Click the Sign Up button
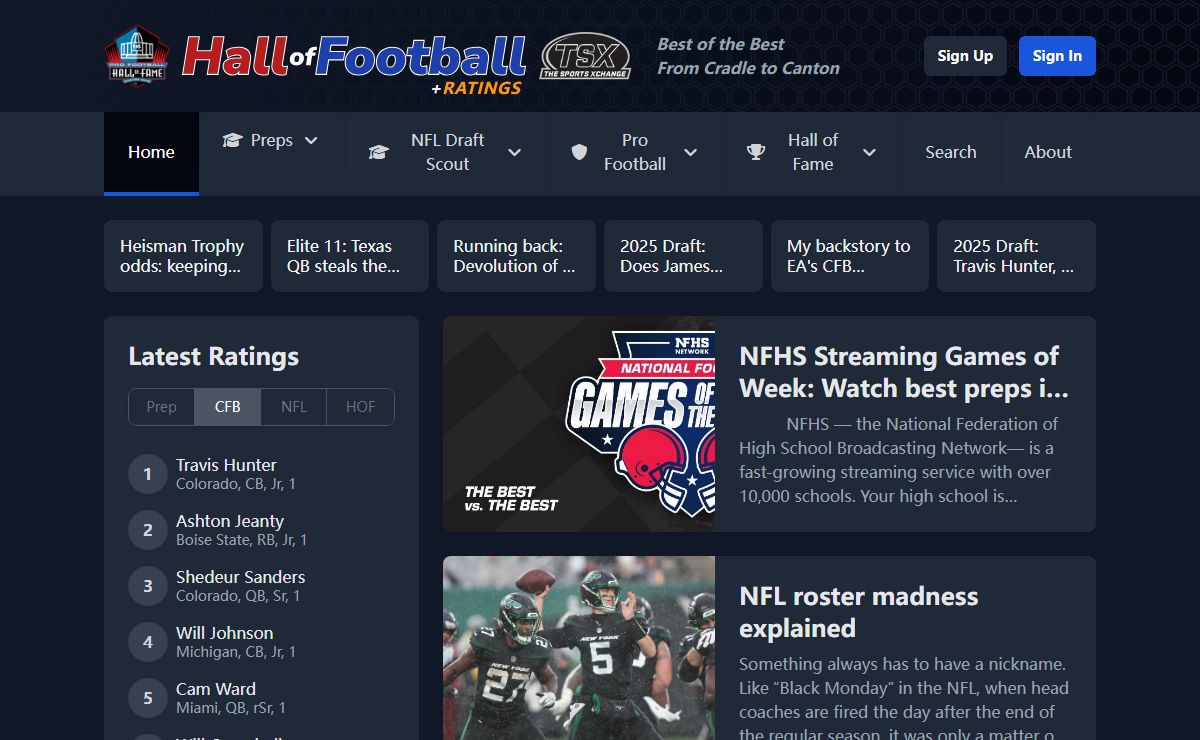 [965, 56]
